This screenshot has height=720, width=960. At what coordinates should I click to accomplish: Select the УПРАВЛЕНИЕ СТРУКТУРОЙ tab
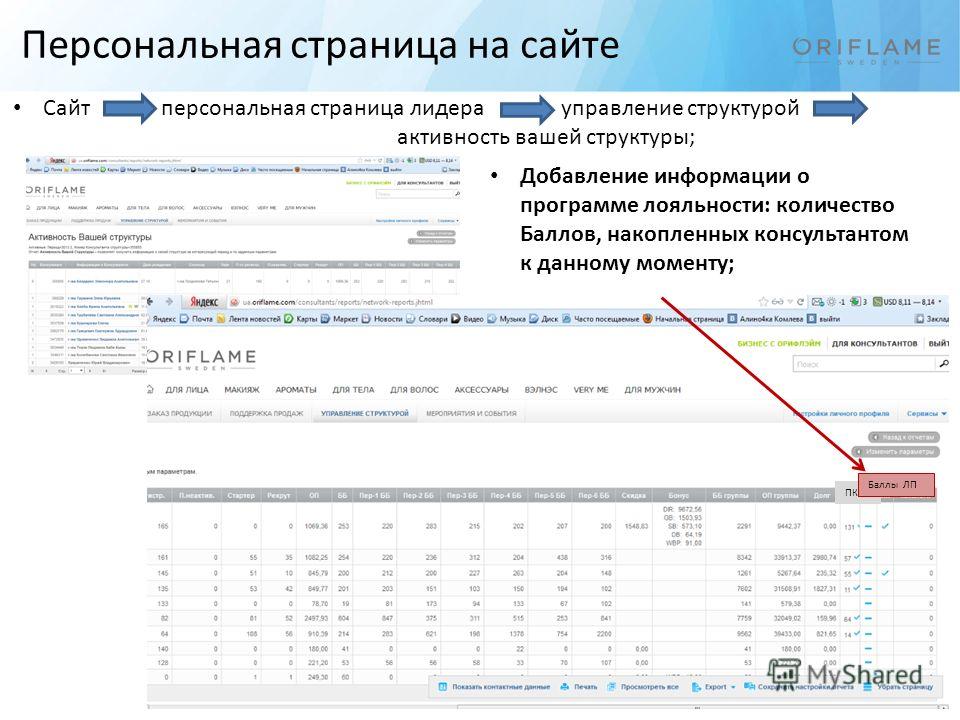364,413
